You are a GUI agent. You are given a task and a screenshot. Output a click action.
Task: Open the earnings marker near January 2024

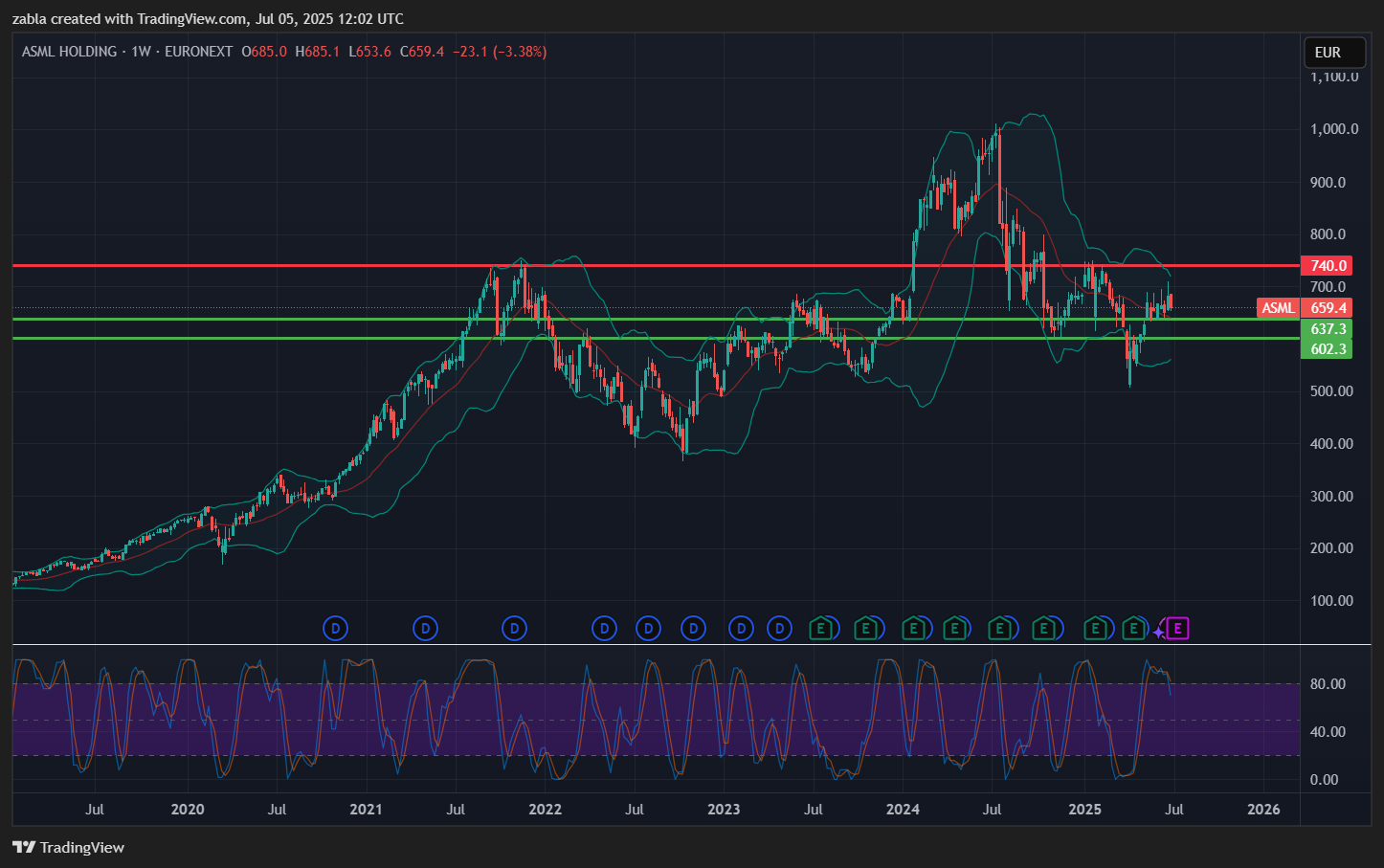click(914, 629)
